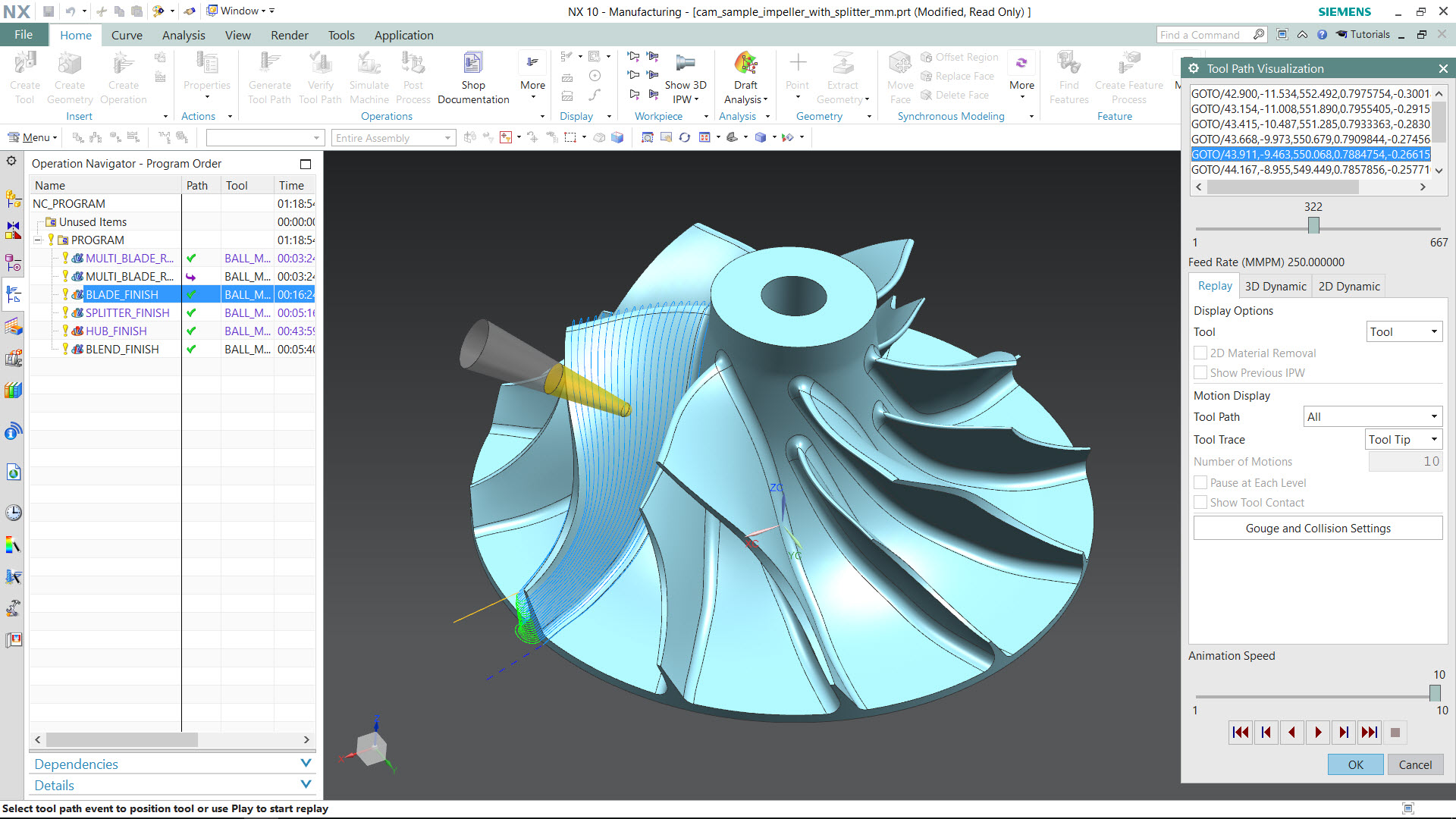Enable 2D Material Removal checkbox
The image size is (1456, 819).
pyautogui.click(x=1200, y=353)
